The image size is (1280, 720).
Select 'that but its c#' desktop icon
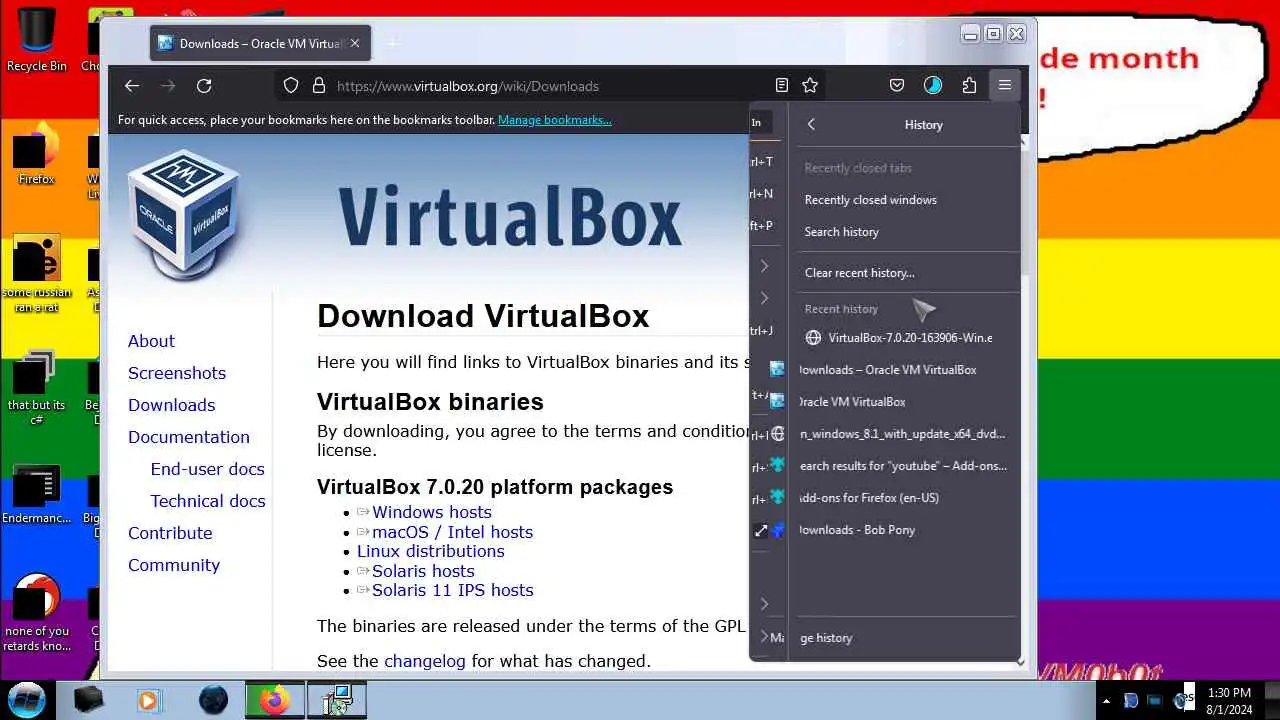point(36,387)
